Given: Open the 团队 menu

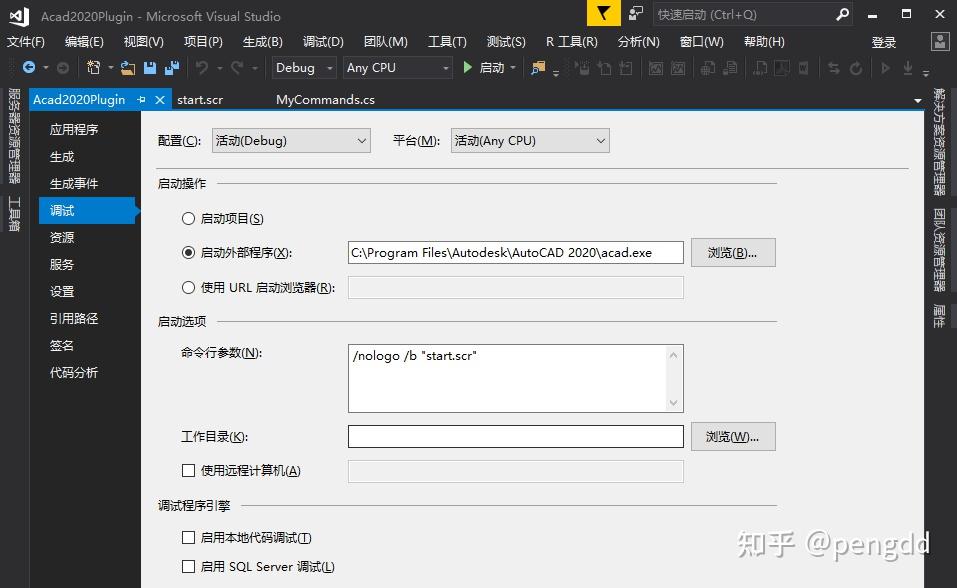Looking at the screenshot, I should tap(385, 41).
